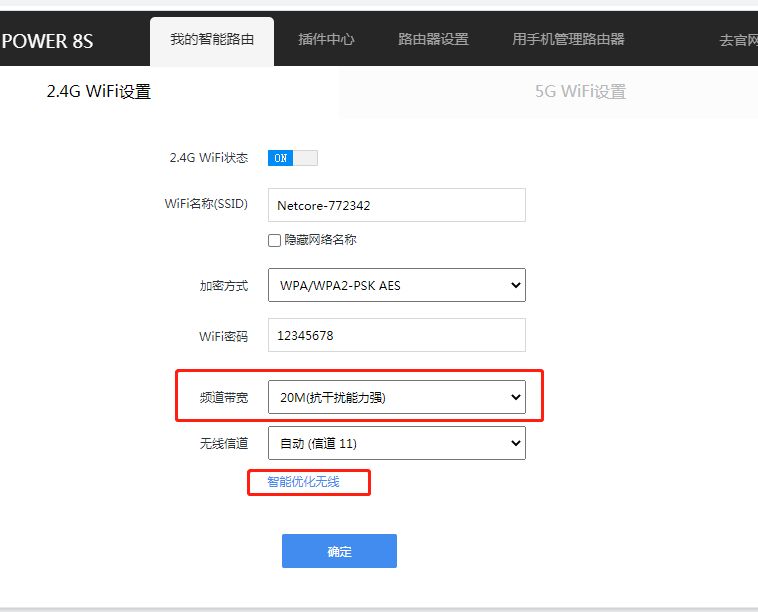Click the 2.4G WiFi状态 label
This screenshot has height=612, width=758.
tap(208, 158)
